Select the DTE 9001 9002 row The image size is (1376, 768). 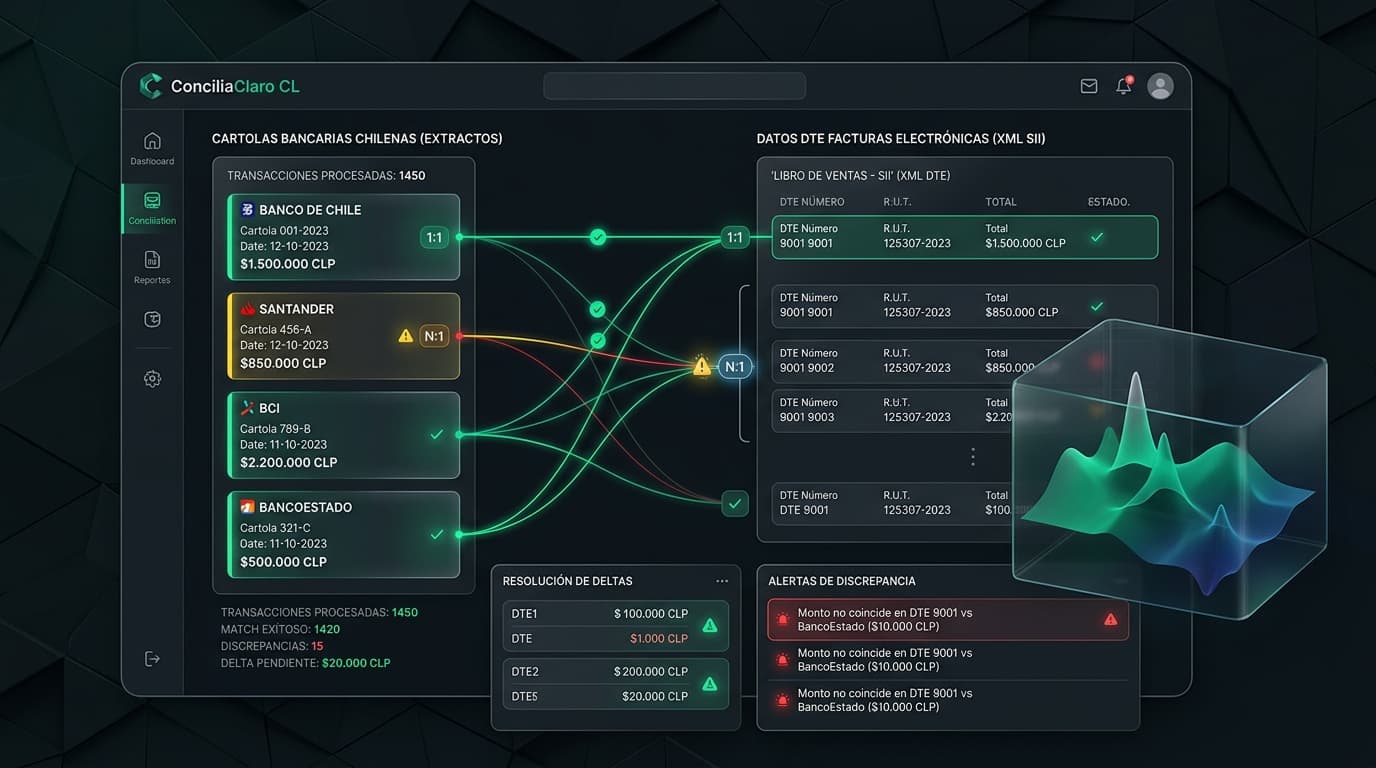[x=893, y=360]
